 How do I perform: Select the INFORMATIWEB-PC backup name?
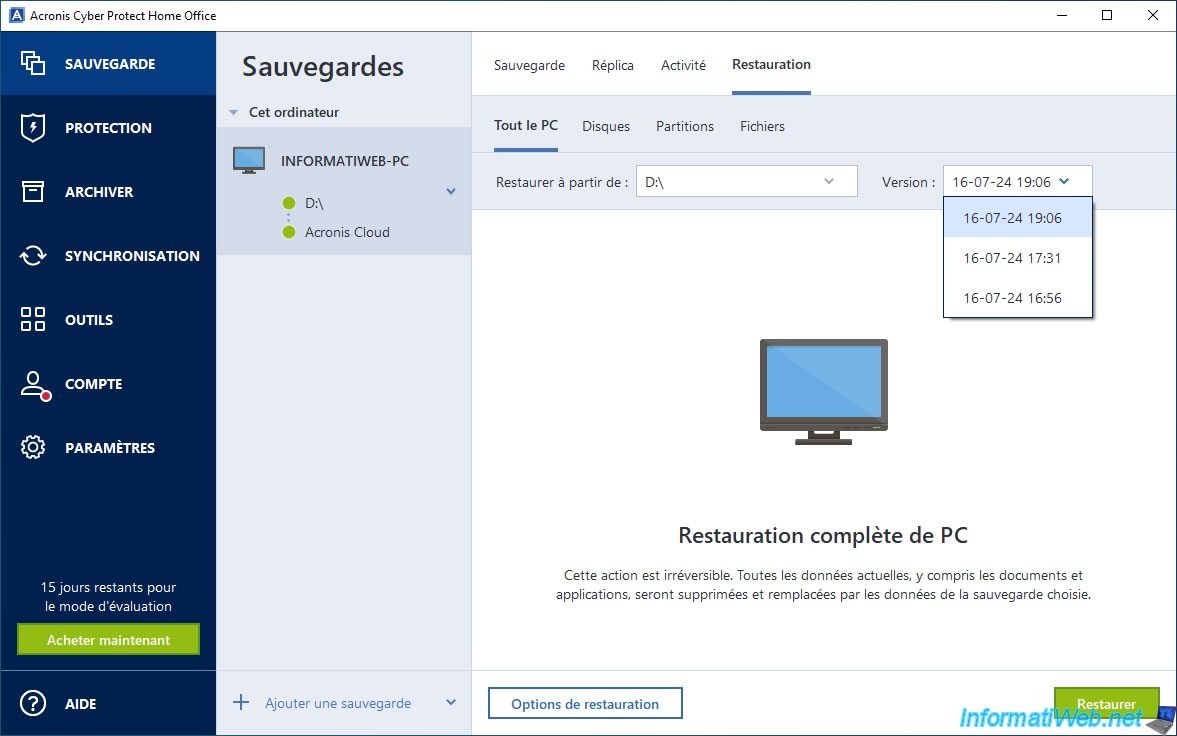pyautogui.click(x=345, y=161)
